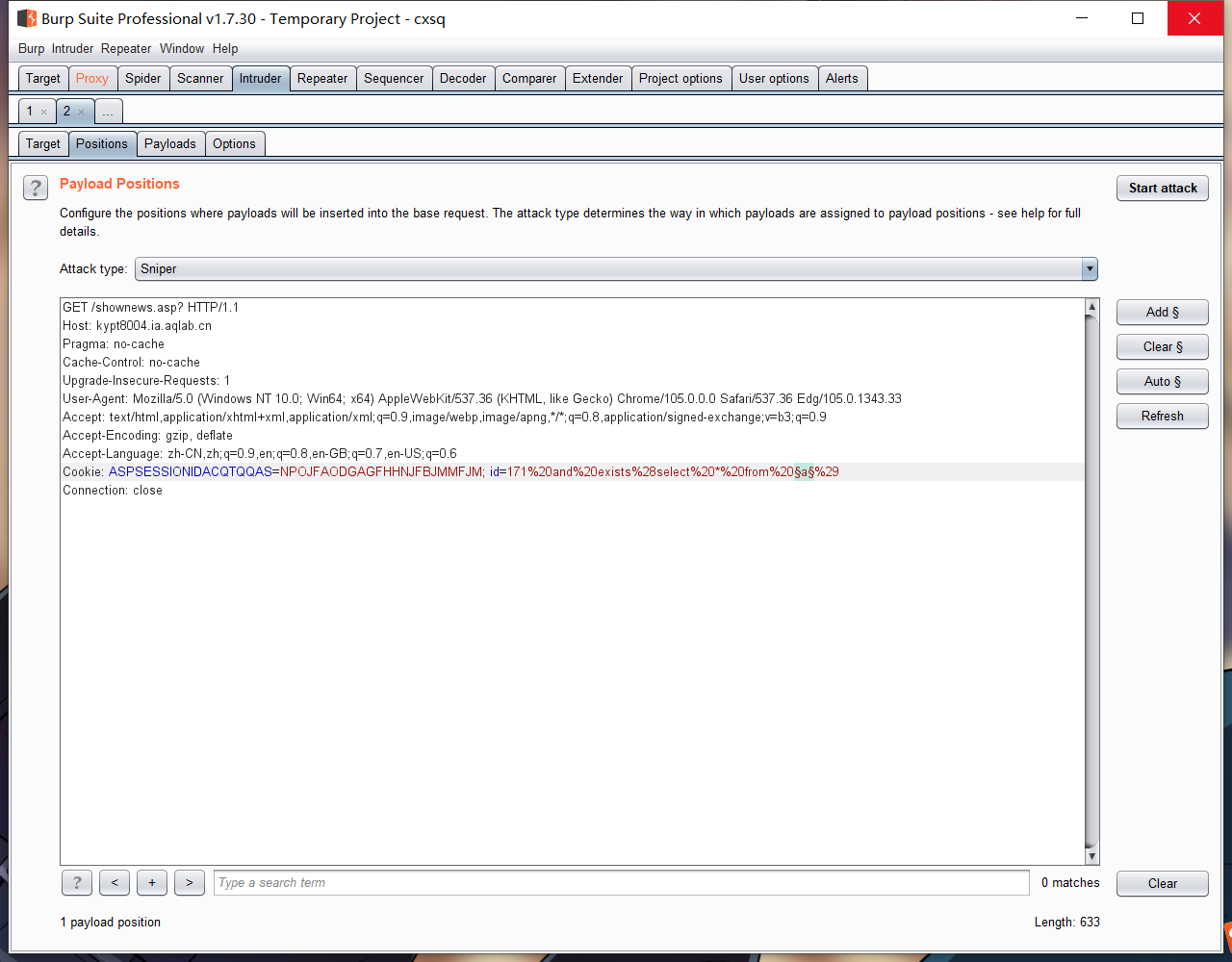
Task: Open the Alerts tab
Action: (x=841, y=79)
